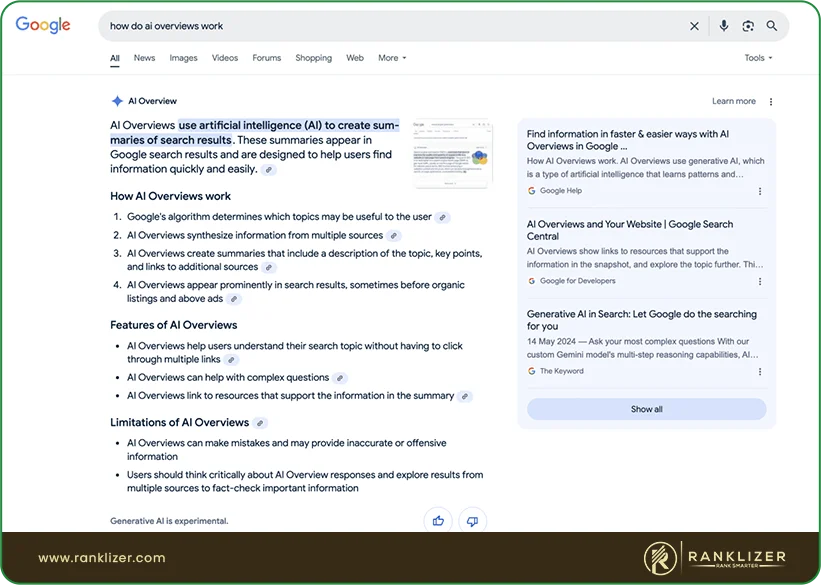This screenshot has height=585, width=821.
Task: Click Google favicon next to Google for Developers
Action: click(531, 281)
